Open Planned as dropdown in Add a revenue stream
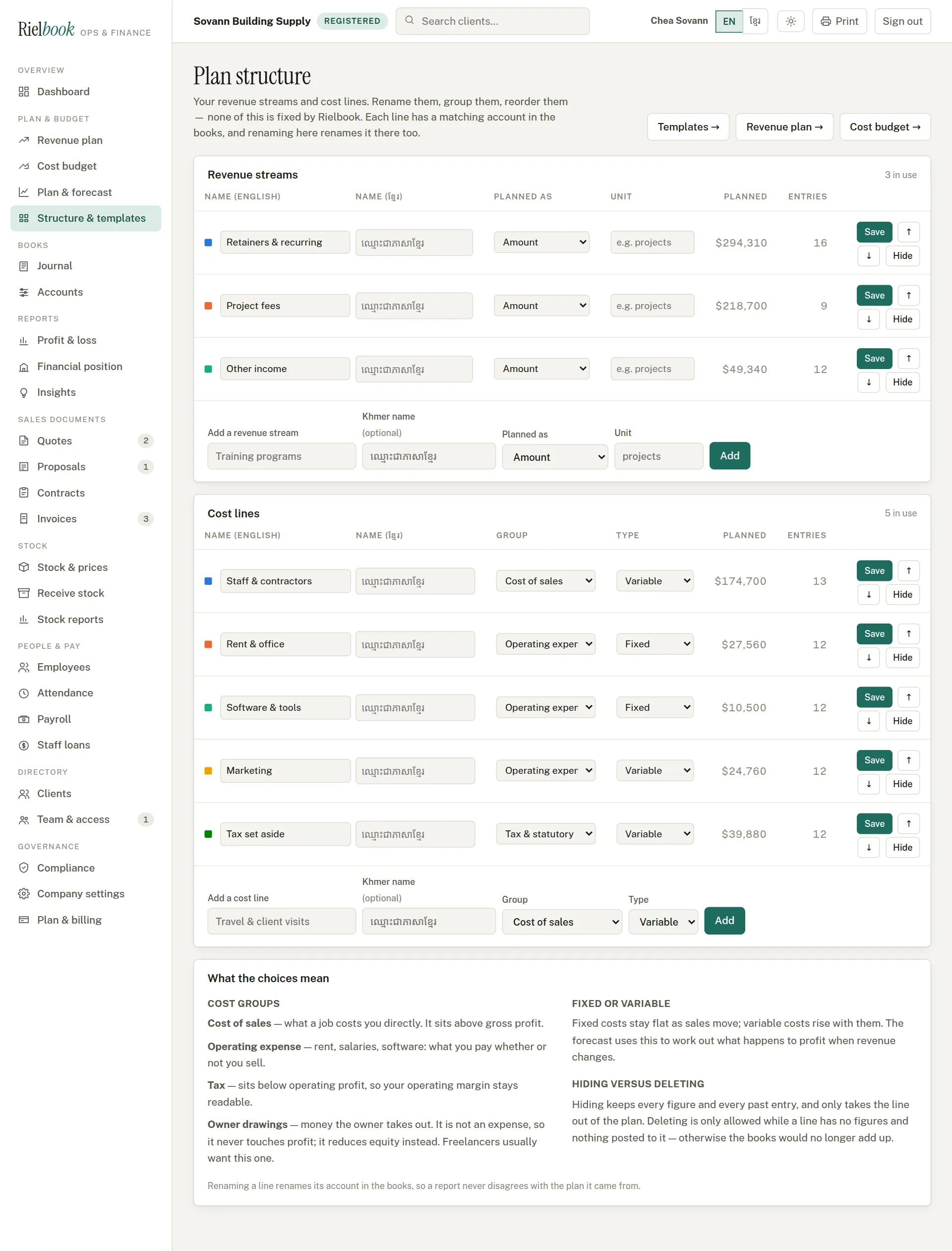952x1251 pixels. point(555,457)
